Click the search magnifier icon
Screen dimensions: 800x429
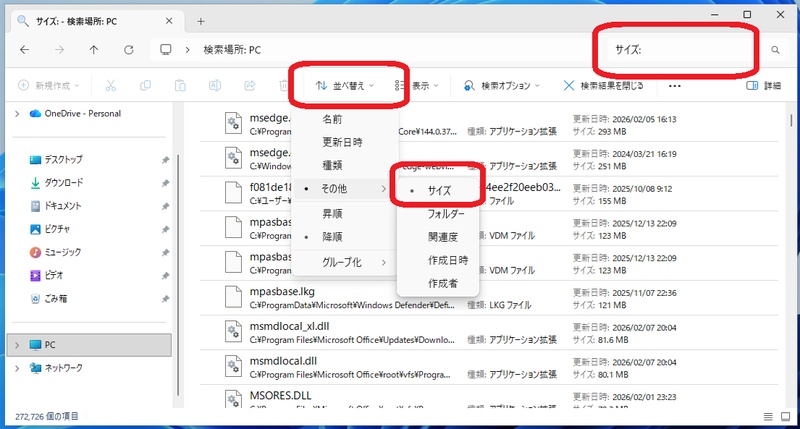point(775,50)
